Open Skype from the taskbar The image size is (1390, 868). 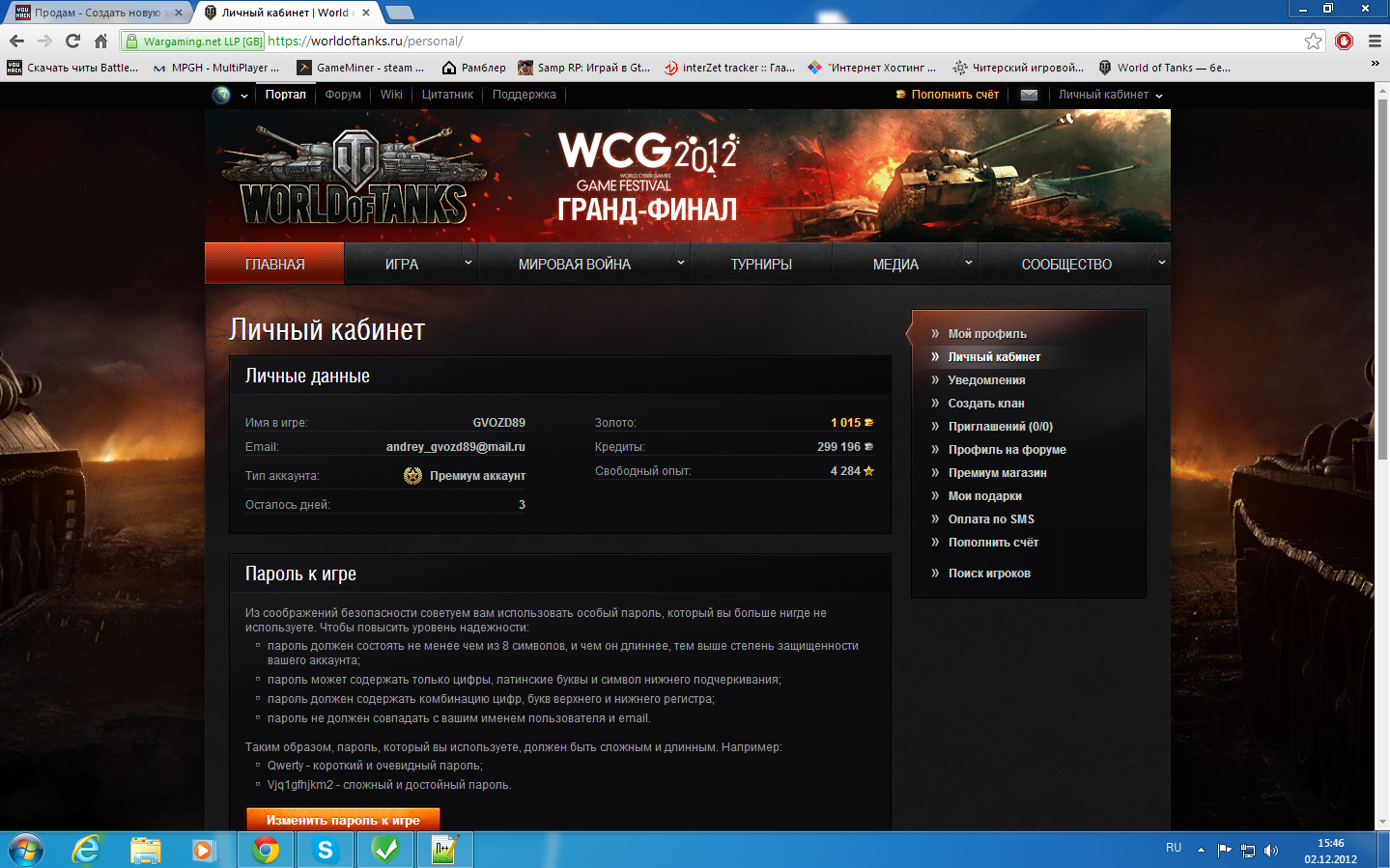(326, 850)
